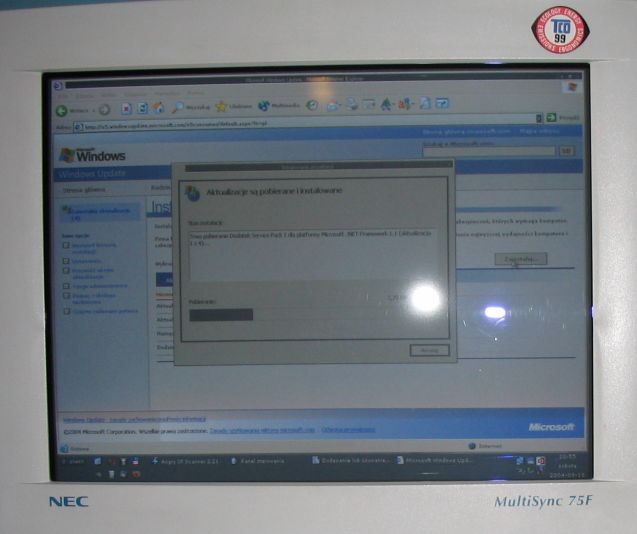Open Opcje administratora sidebar link
637x534 pixels.
point(100,286)
